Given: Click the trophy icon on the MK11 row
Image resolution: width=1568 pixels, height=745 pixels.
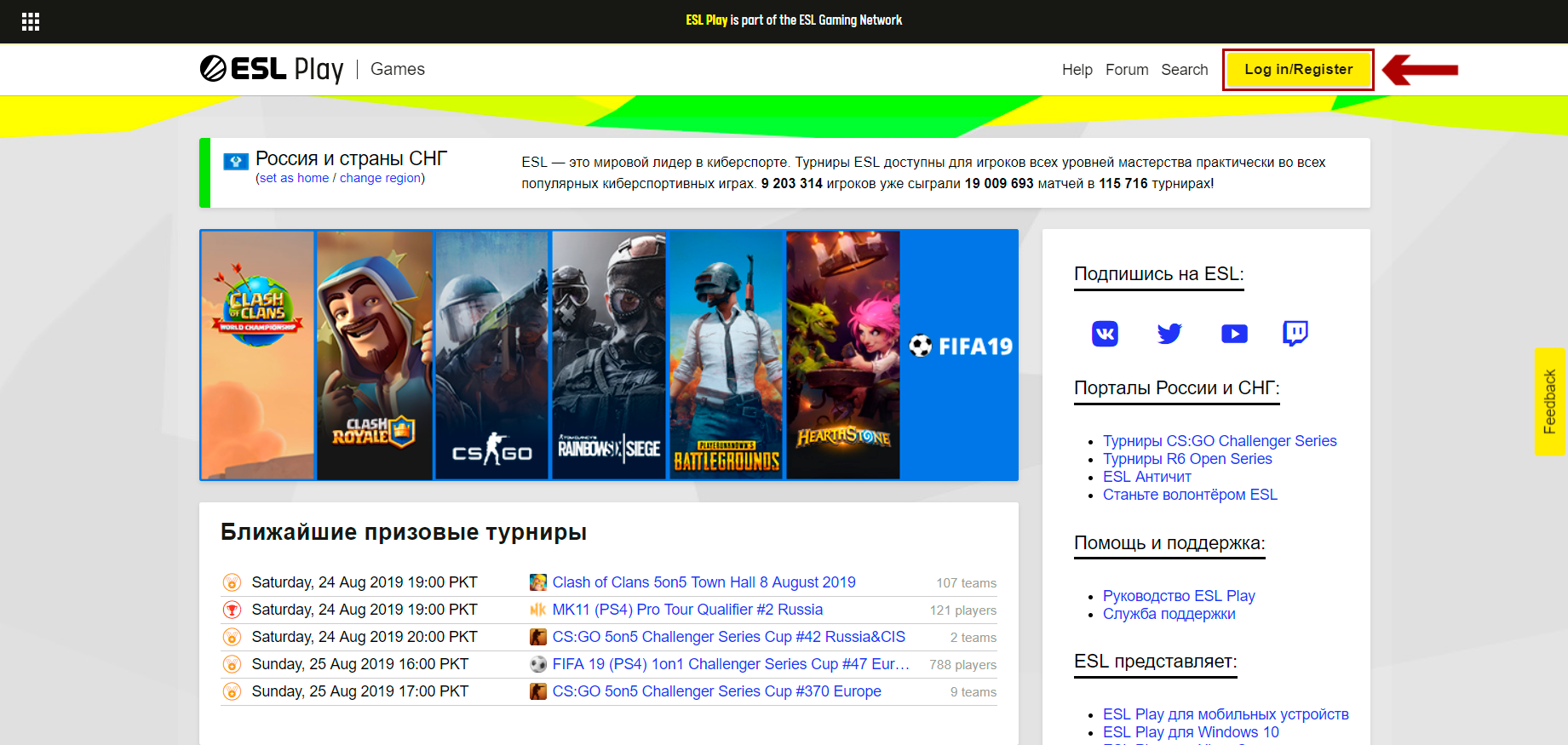Looking at the screenshot, I should tap(232, 610).
